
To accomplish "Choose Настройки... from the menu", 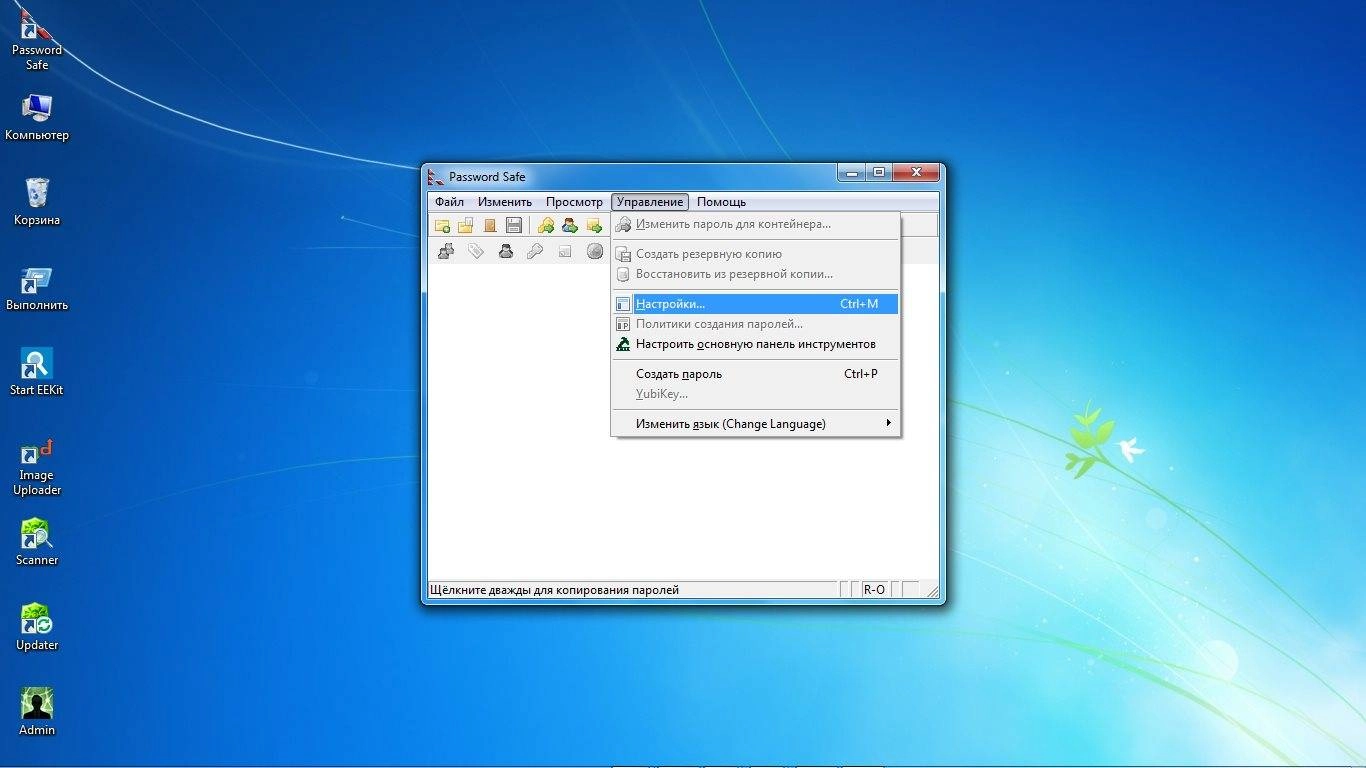I will pyautogui.click(x=755, y=304).
